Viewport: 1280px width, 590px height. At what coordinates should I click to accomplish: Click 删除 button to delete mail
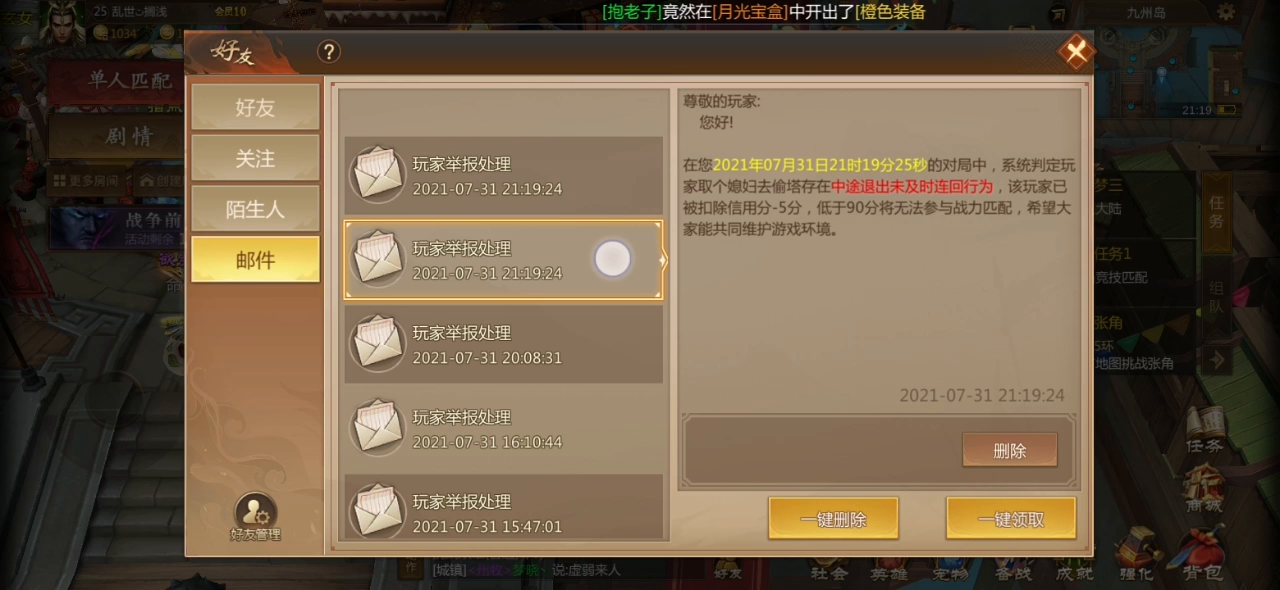click(x=1010, y=450)
